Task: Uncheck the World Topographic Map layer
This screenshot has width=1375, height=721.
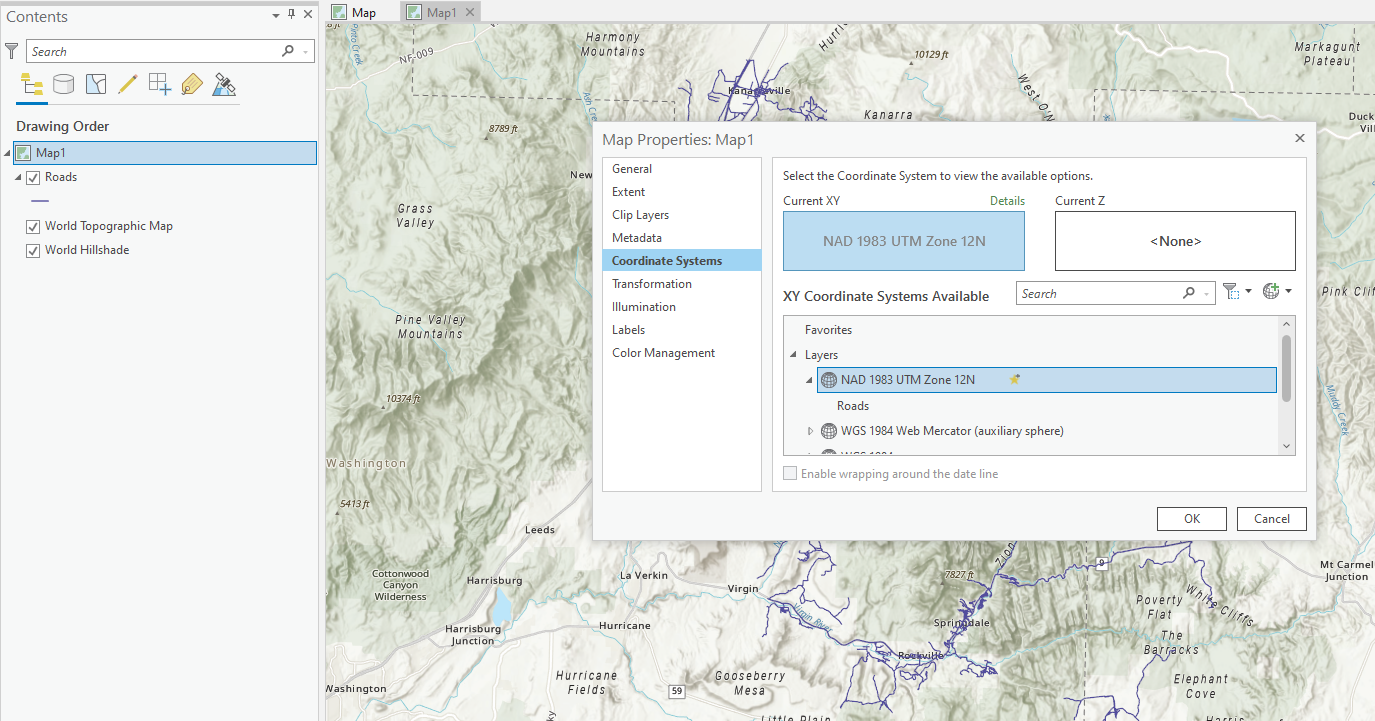Action: (33, 226)
